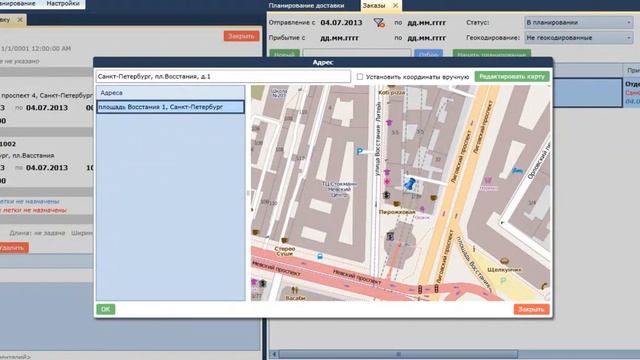
Task: Click the Адреса list header
Action: click(170, 93)
